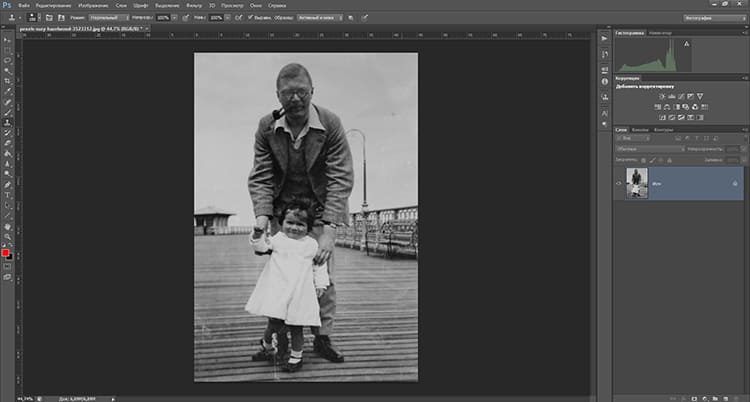The height and width of the screenshot is (402, 750).
Task: Select the Path Selection tool
Action: coord(7,205)
